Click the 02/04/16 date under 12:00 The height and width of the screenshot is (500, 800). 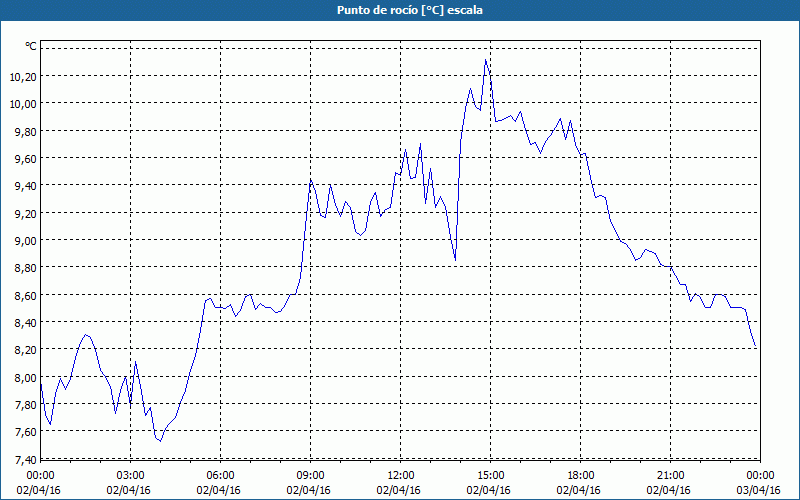pyautogui.click(x=398, y=490)
